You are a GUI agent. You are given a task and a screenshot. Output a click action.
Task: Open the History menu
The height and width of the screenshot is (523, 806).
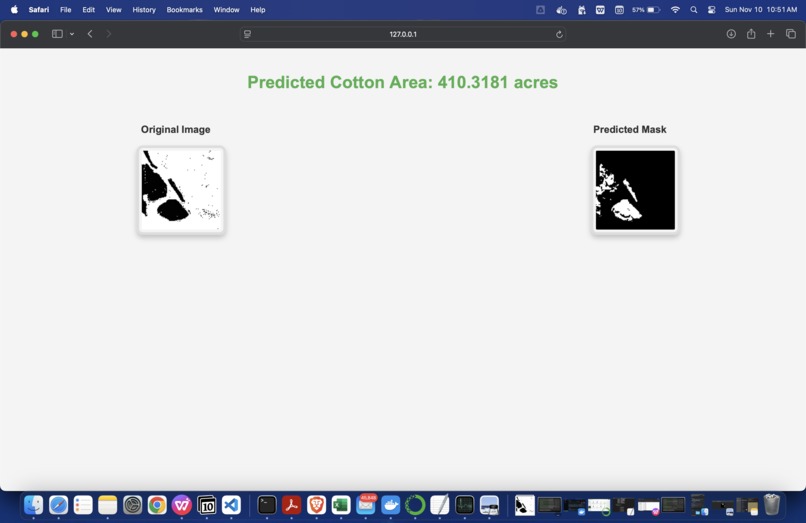click(144, 10)
